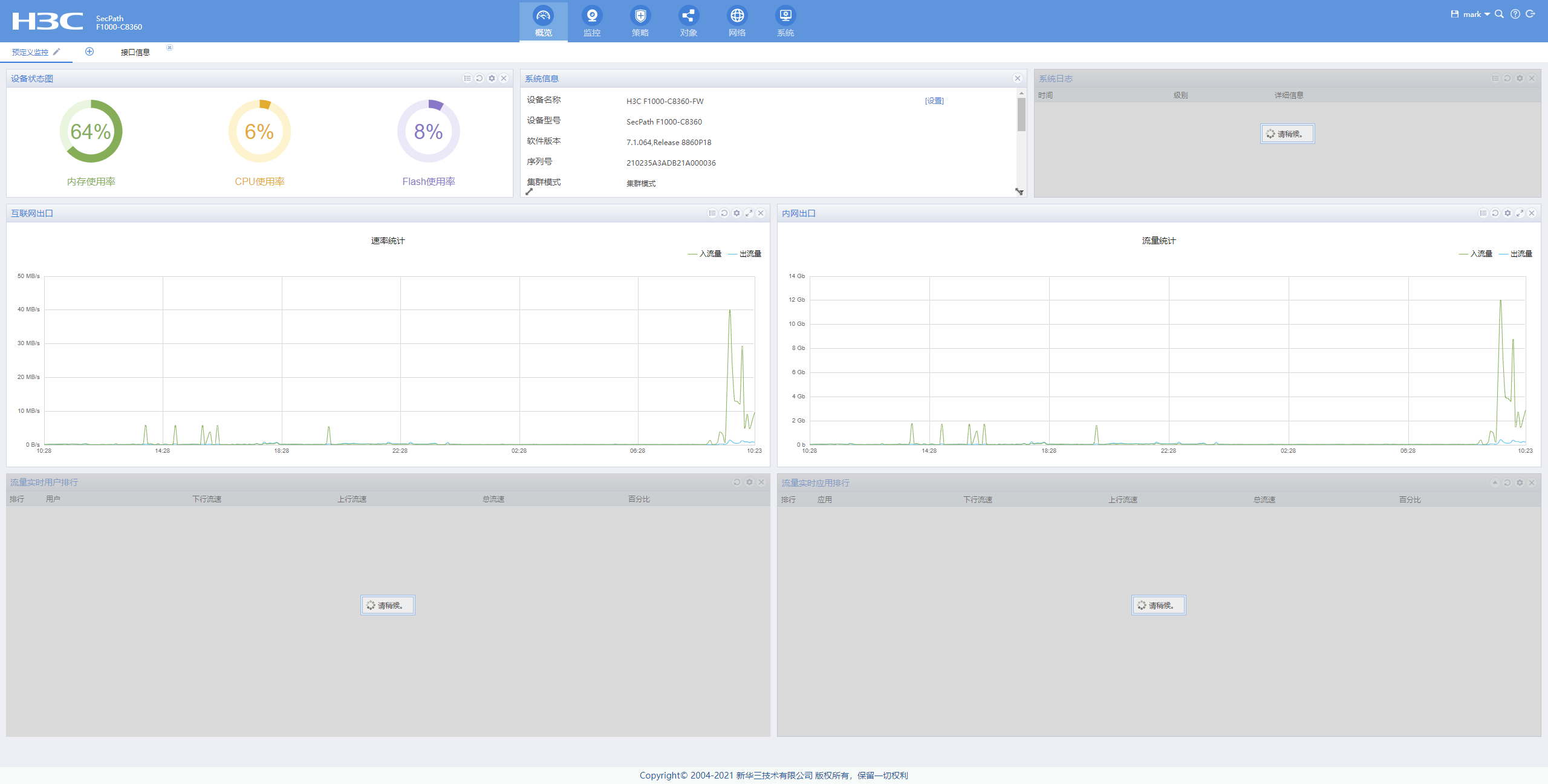Open the mark user dropdown
Viewport: 1548px width, 784px height.
1476,14
